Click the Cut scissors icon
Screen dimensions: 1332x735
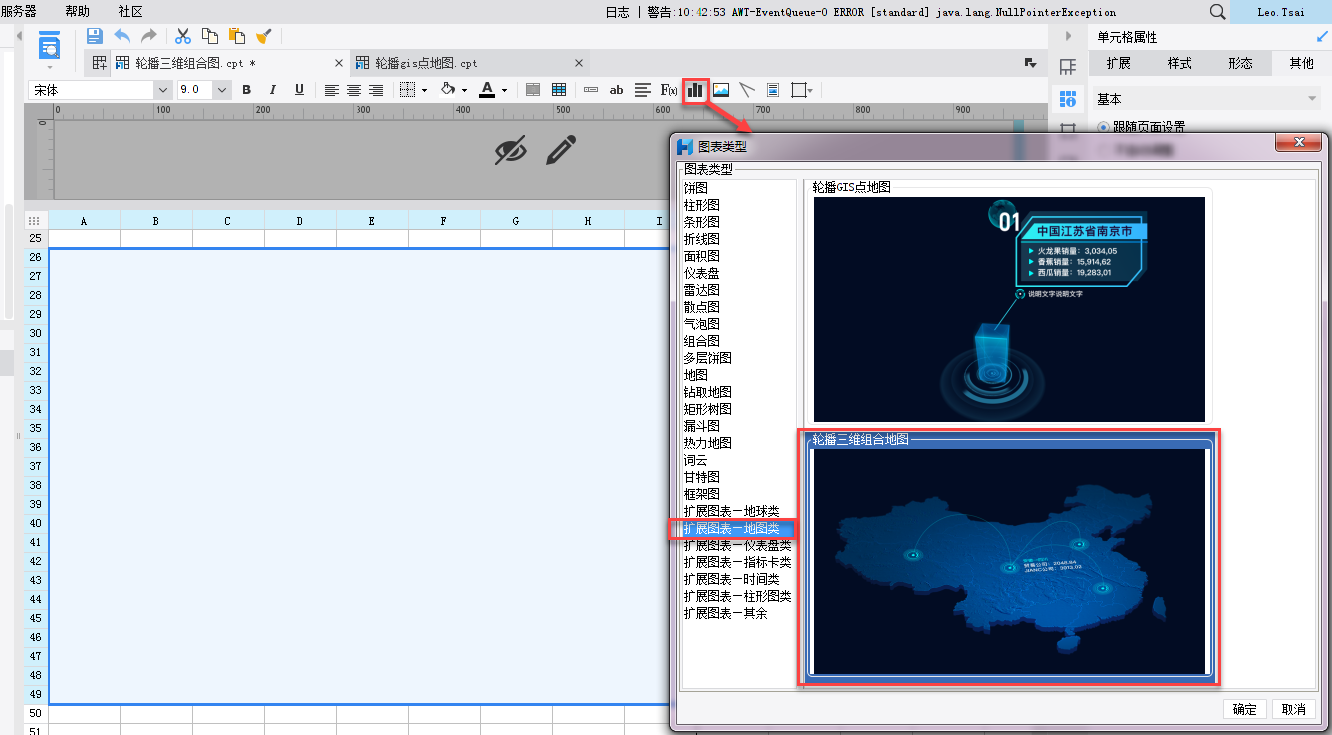(183, 36)
